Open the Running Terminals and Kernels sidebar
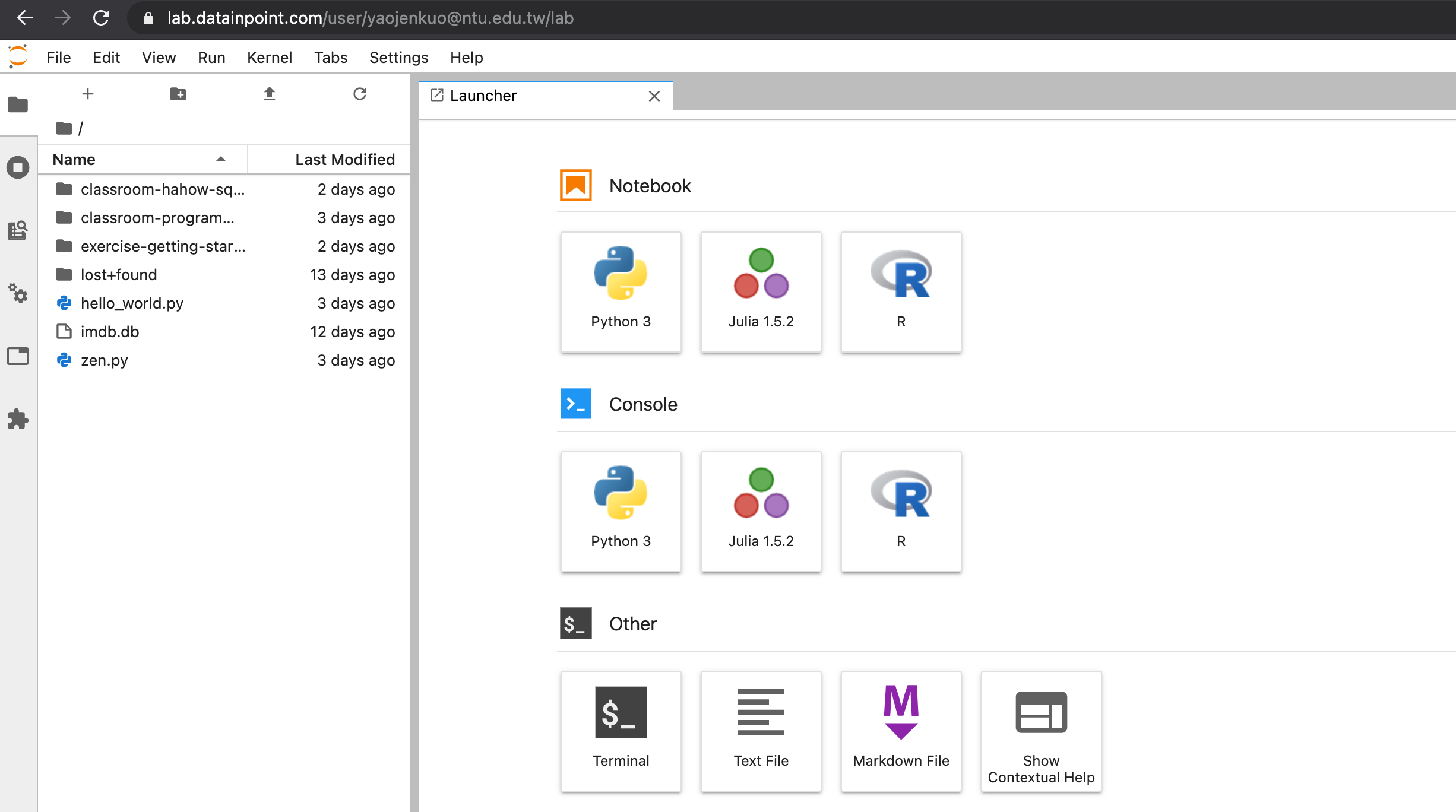The height and width of the screenshot is (812, 1456). 18,167
